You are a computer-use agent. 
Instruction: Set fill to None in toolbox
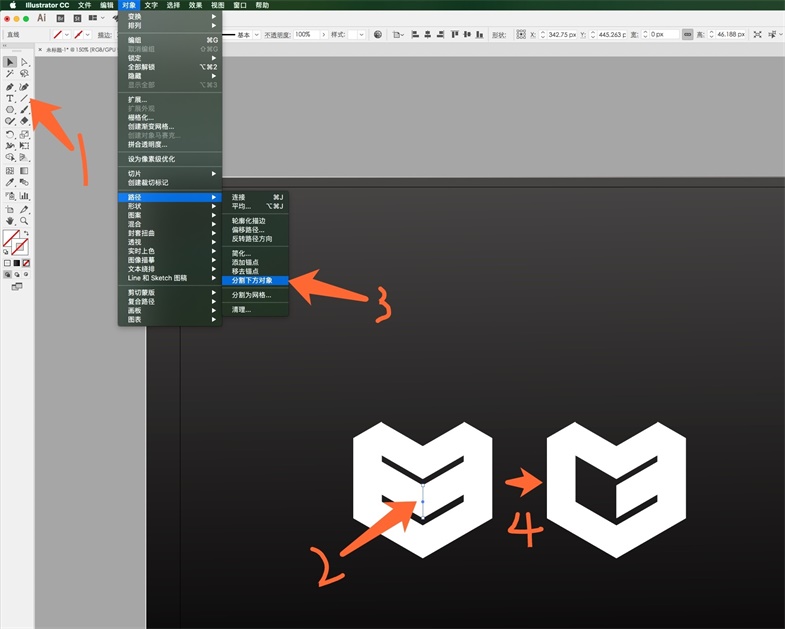27,263
